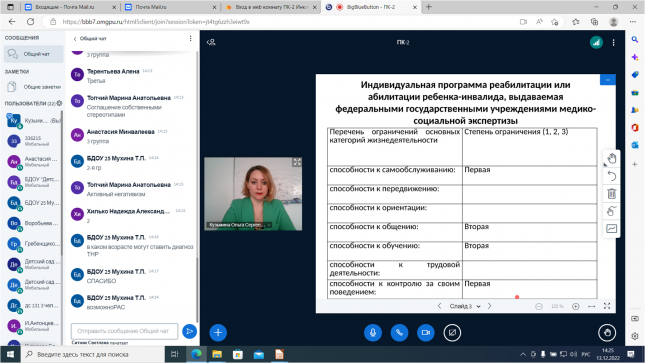Open the Edge sidebar Outlook icon
The width and height of the screenshot is (645, 363).
(x=635, y=145)
